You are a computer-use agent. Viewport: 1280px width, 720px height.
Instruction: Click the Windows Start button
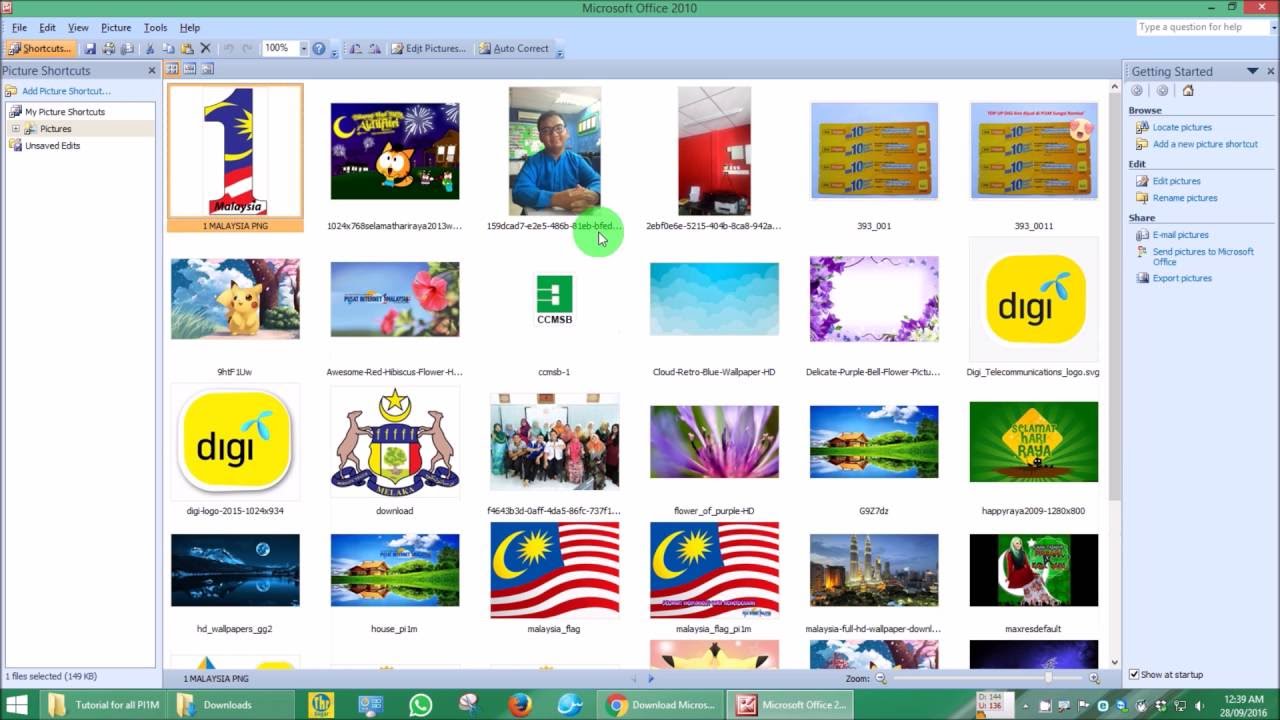coord(18,704)
